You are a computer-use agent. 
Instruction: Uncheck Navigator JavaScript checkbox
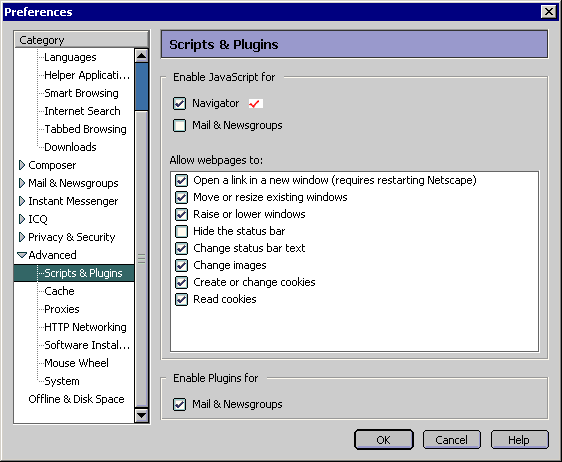coord(179,104)
